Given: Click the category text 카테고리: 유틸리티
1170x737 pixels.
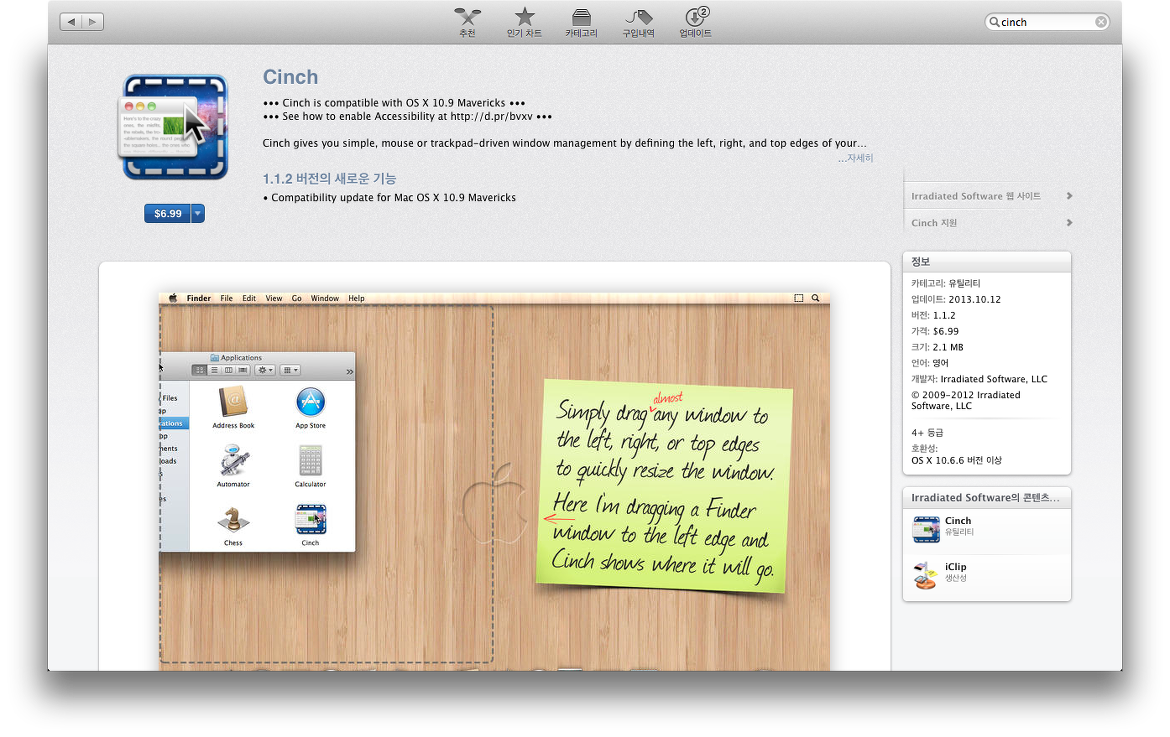Looking at the screenshot, I should point(946,283).
